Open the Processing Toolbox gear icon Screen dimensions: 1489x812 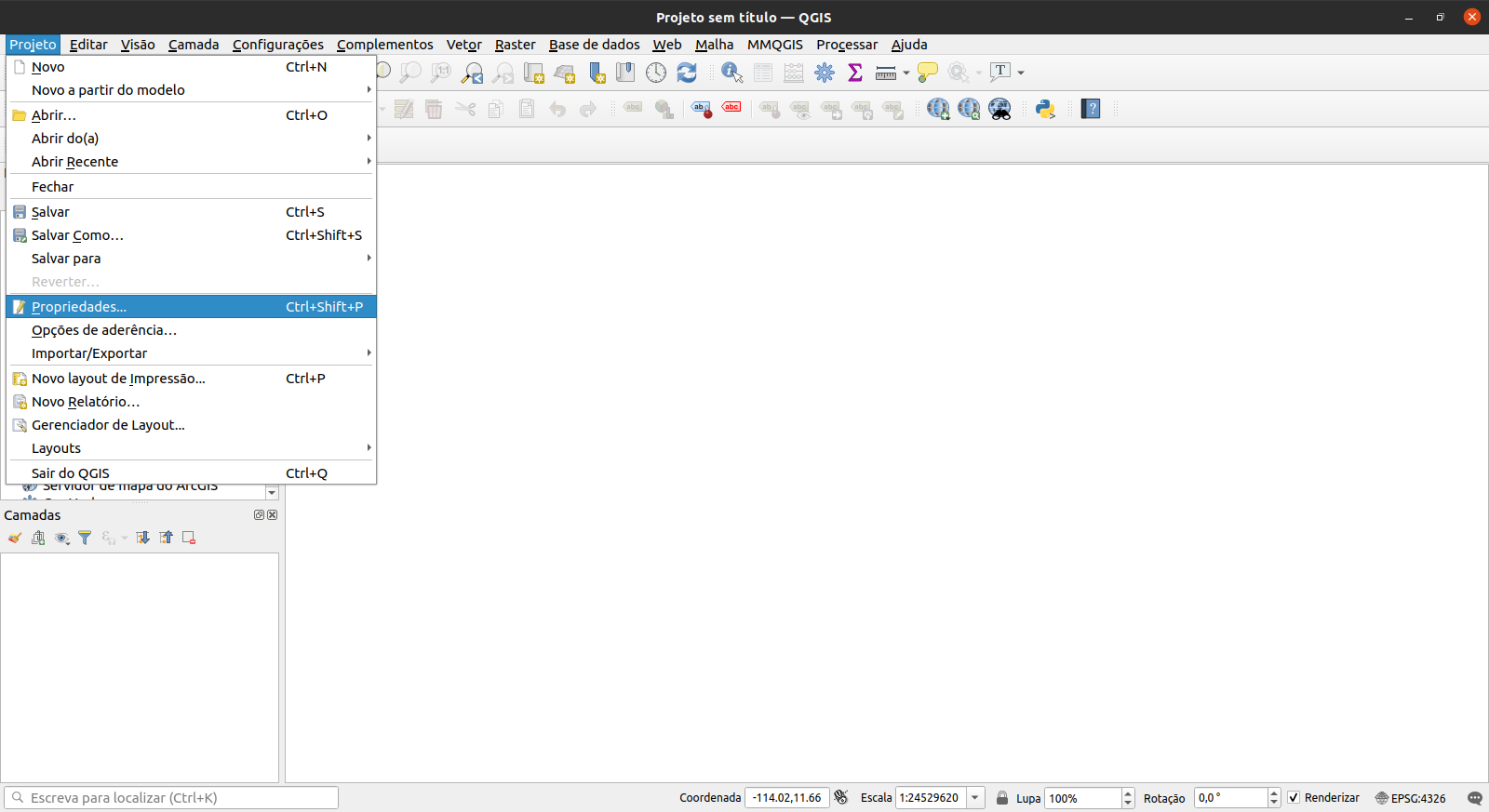click(x=825, y=73)
